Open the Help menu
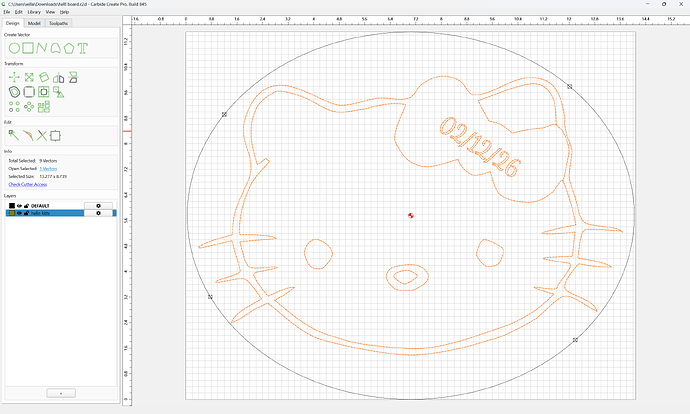 pyautogui.click(x=64, y=12)
